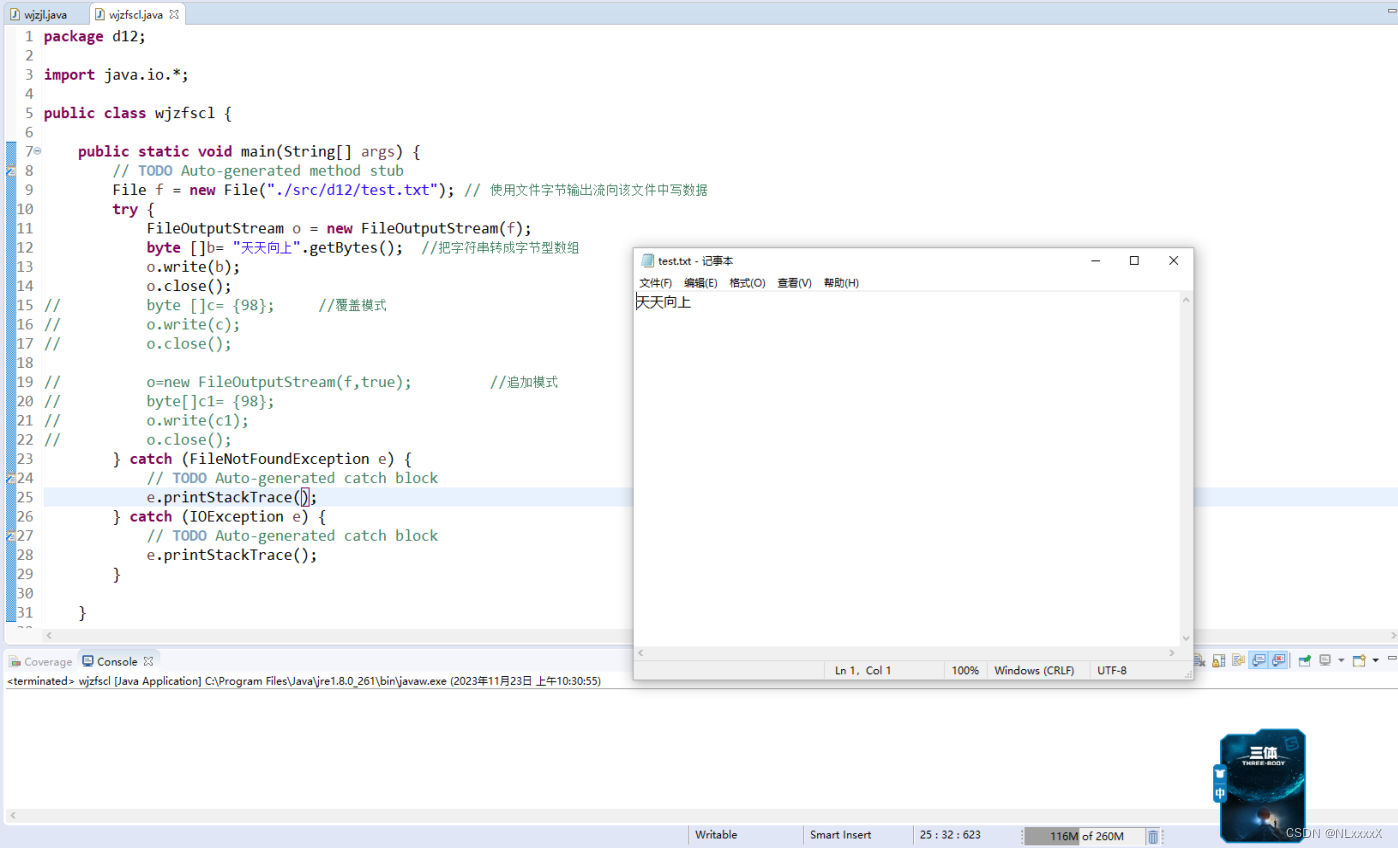Open the Display Selected Console dropdown arrow
Screen dimensions: 1398x848
[x=1341, y=660]
